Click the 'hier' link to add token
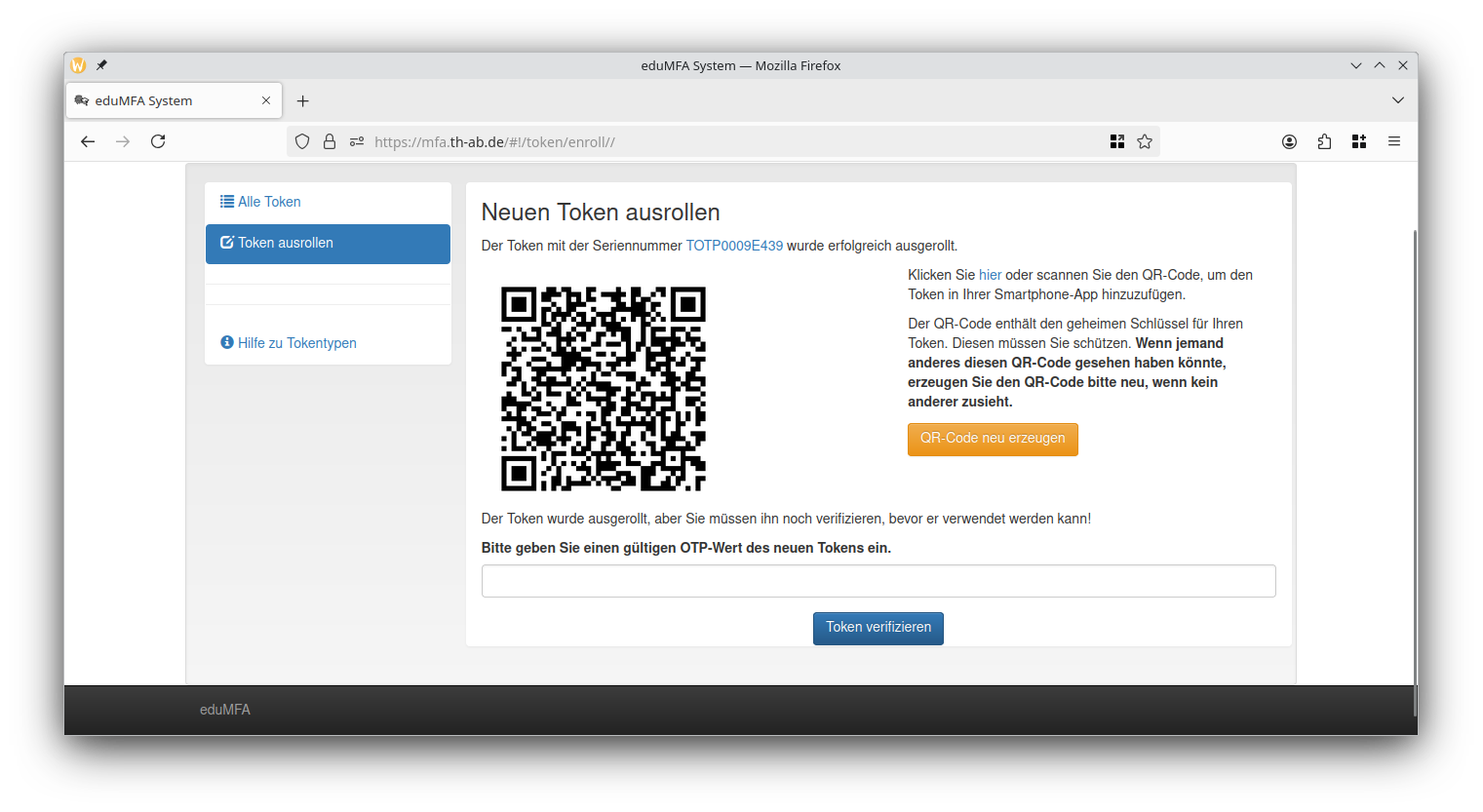1483x812 pixels. coord(990,275)
